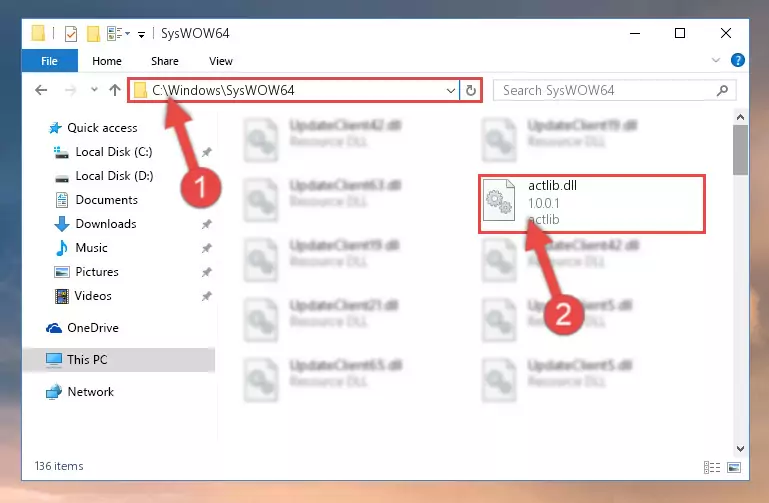Click the address bar path C:\Windows\SysWOW64
Image resolution: width=769 pixels, height=503 pixels.
click(x=223, y=90)
